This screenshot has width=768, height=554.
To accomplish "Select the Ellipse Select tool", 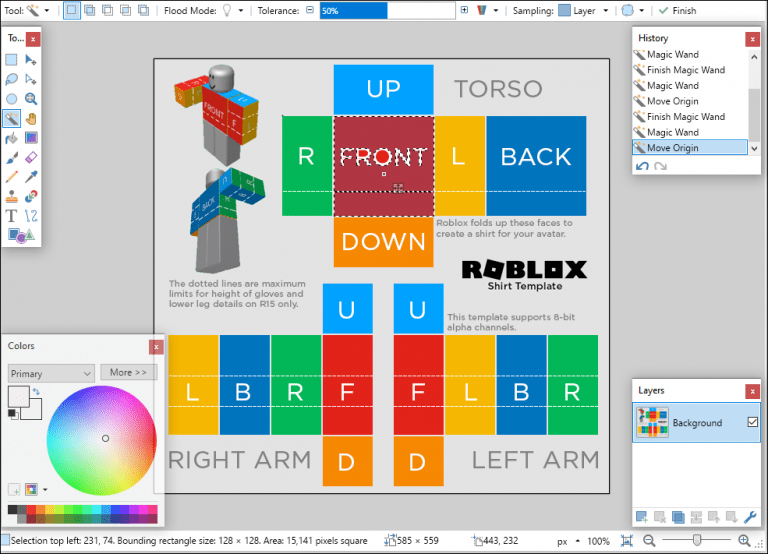I will click(11, 99).
